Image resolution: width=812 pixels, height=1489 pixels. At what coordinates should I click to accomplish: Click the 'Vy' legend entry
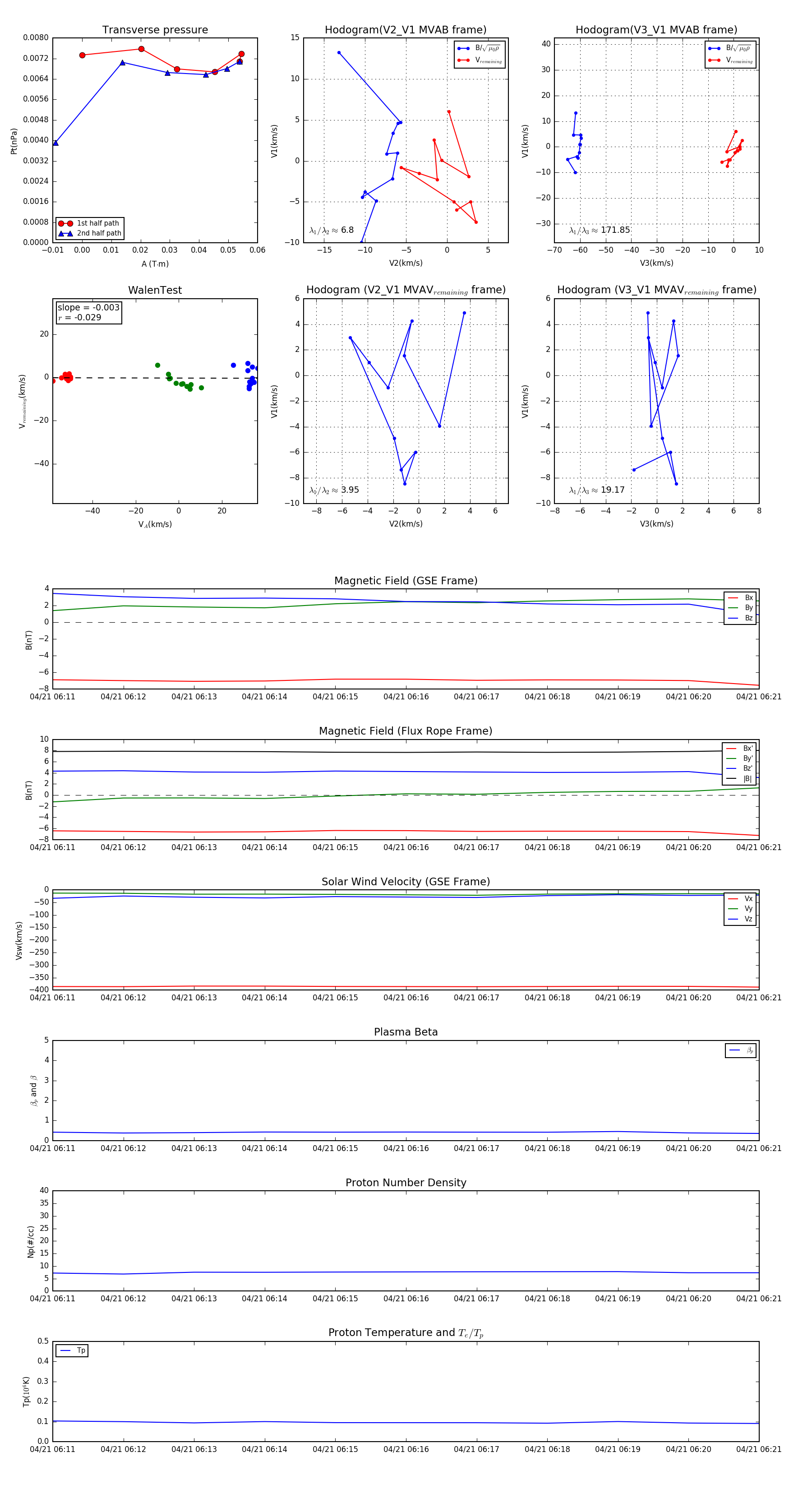[741, 909]
